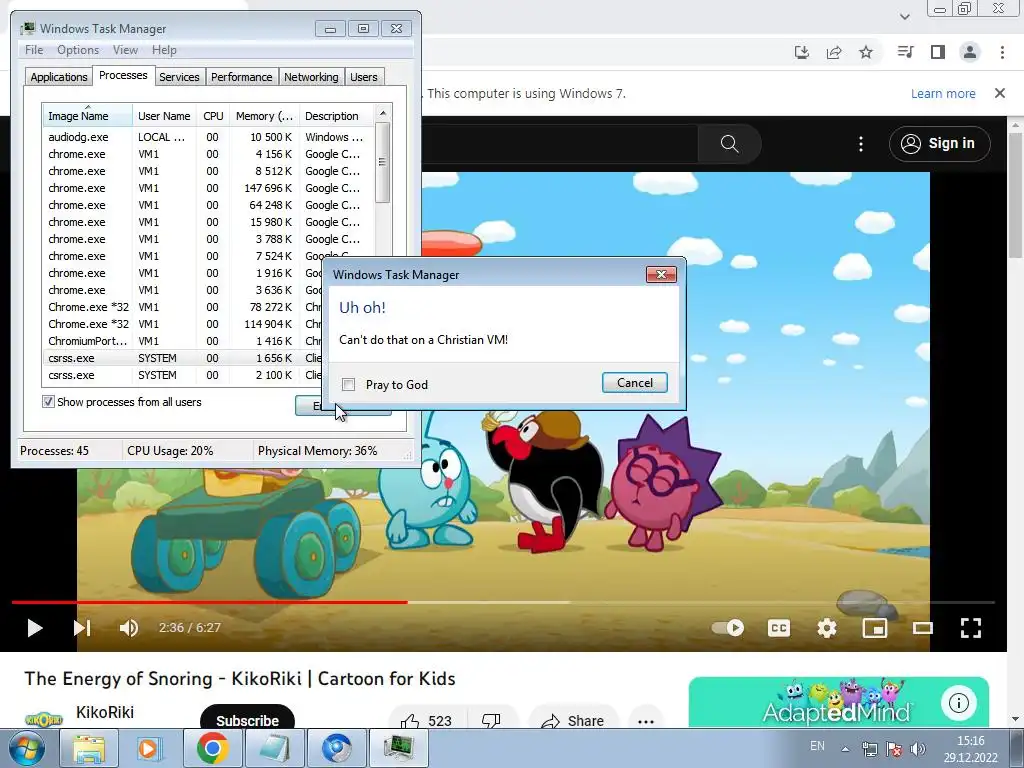
Task: Click Chrome install/download page icon
Action: pos(801,52)
